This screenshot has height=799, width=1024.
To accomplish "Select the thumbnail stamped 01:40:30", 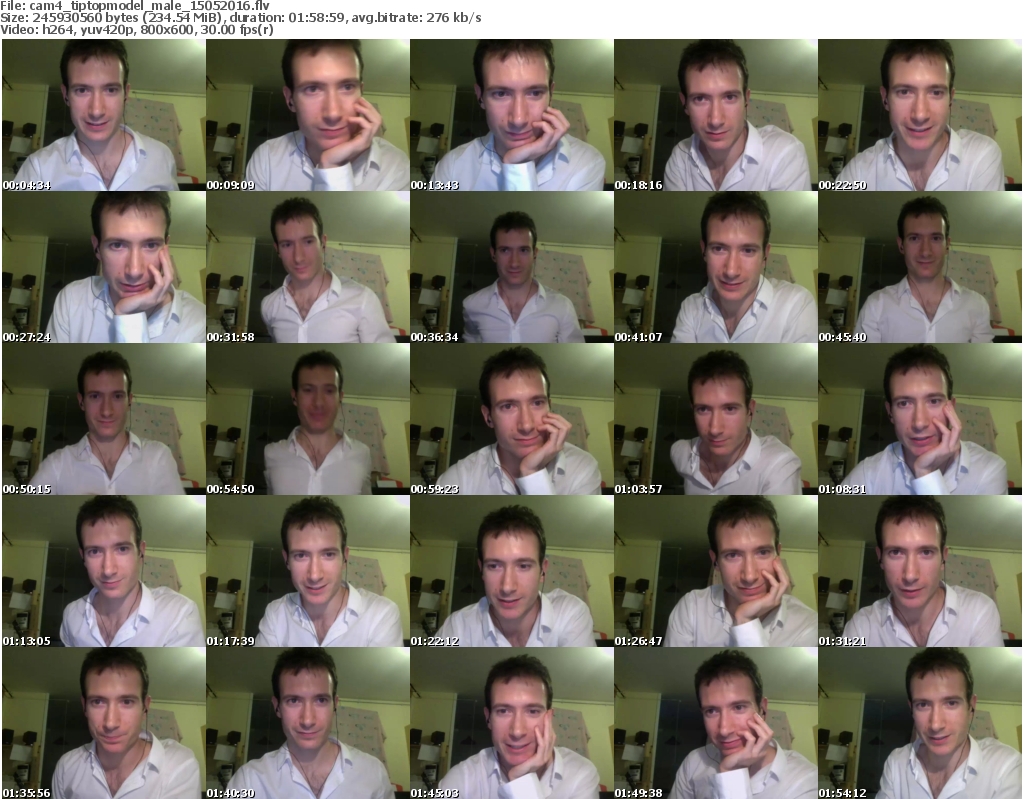I will [x=308, y=723].
